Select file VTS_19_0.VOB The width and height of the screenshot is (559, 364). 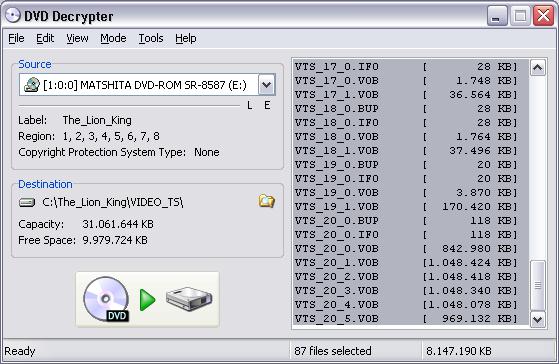click(x=411, y=193)
